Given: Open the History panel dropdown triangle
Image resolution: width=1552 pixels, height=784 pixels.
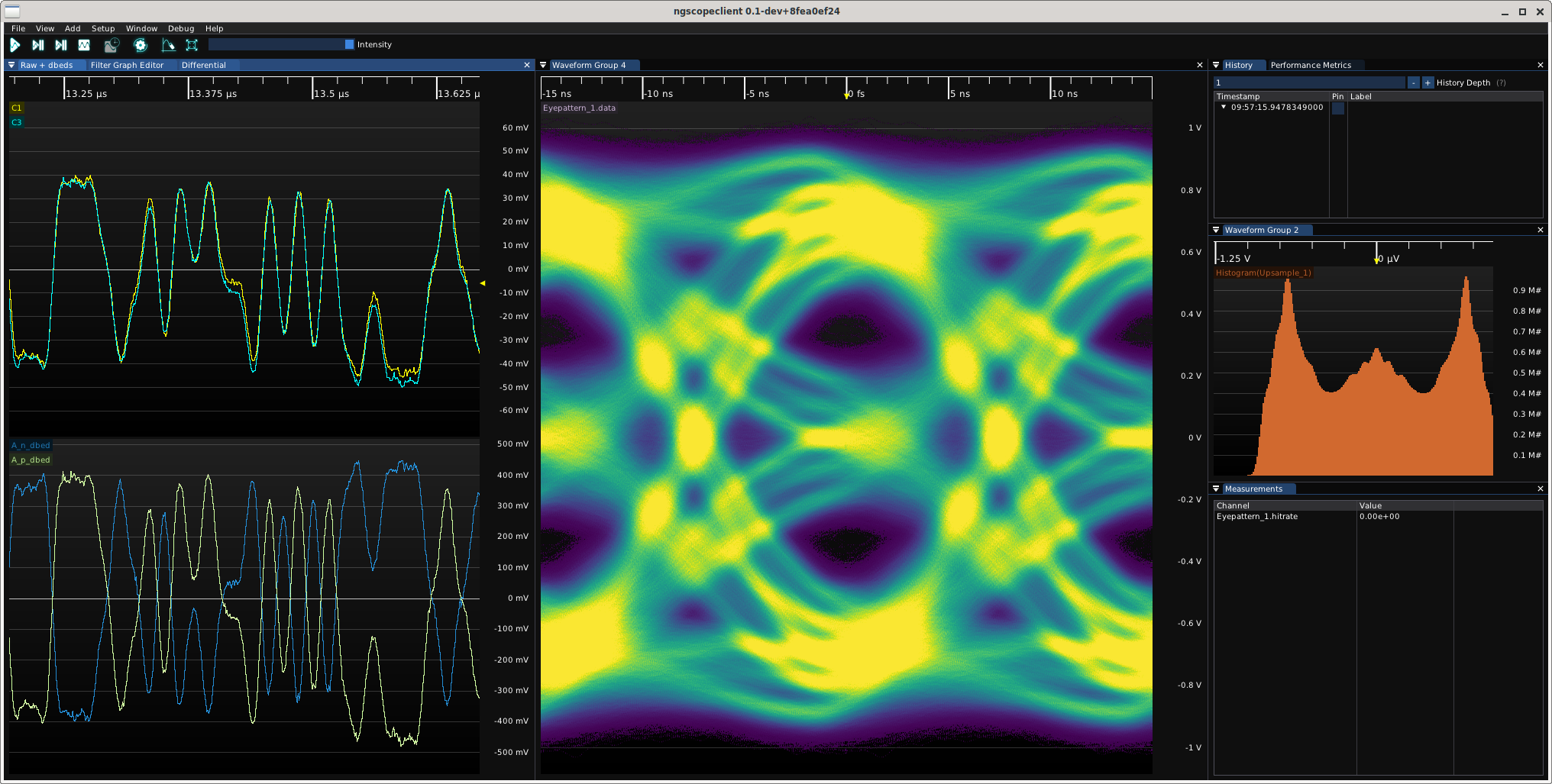Looking at the screenshot, I should 1216,66.
